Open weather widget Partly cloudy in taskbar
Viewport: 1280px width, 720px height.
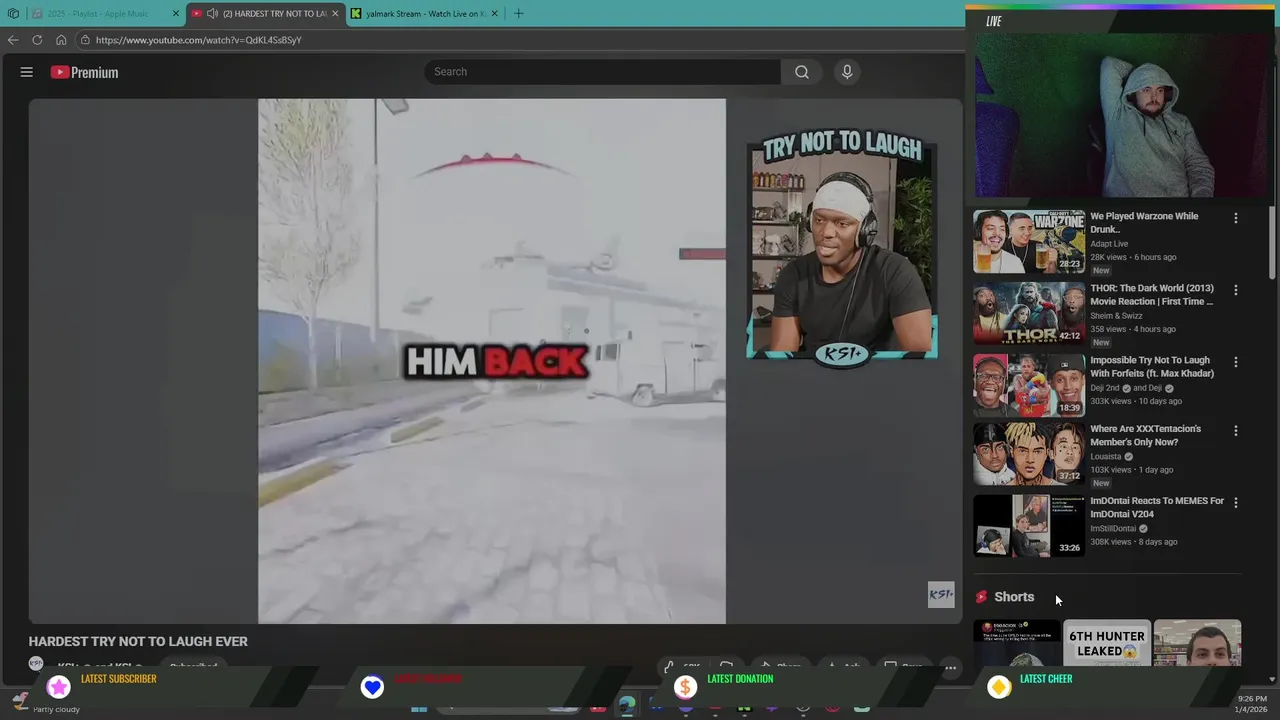tap(47, 704)
